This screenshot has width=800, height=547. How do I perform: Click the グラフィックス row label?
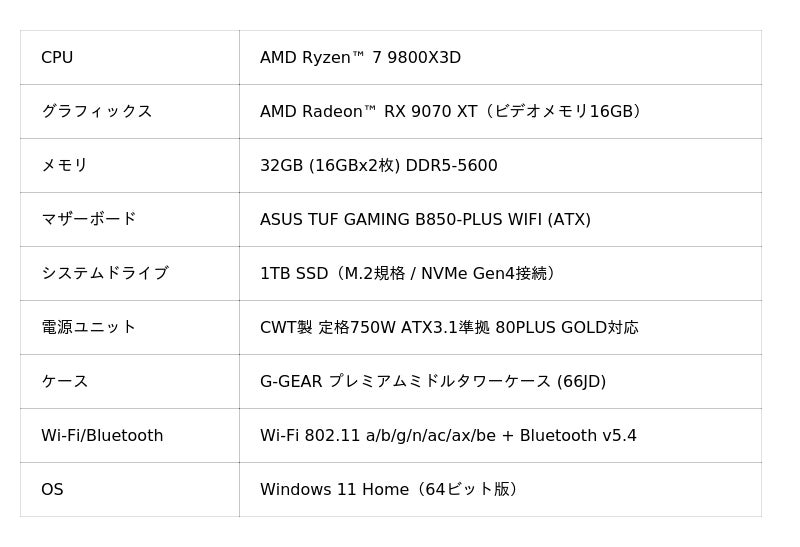pos(97,111)
